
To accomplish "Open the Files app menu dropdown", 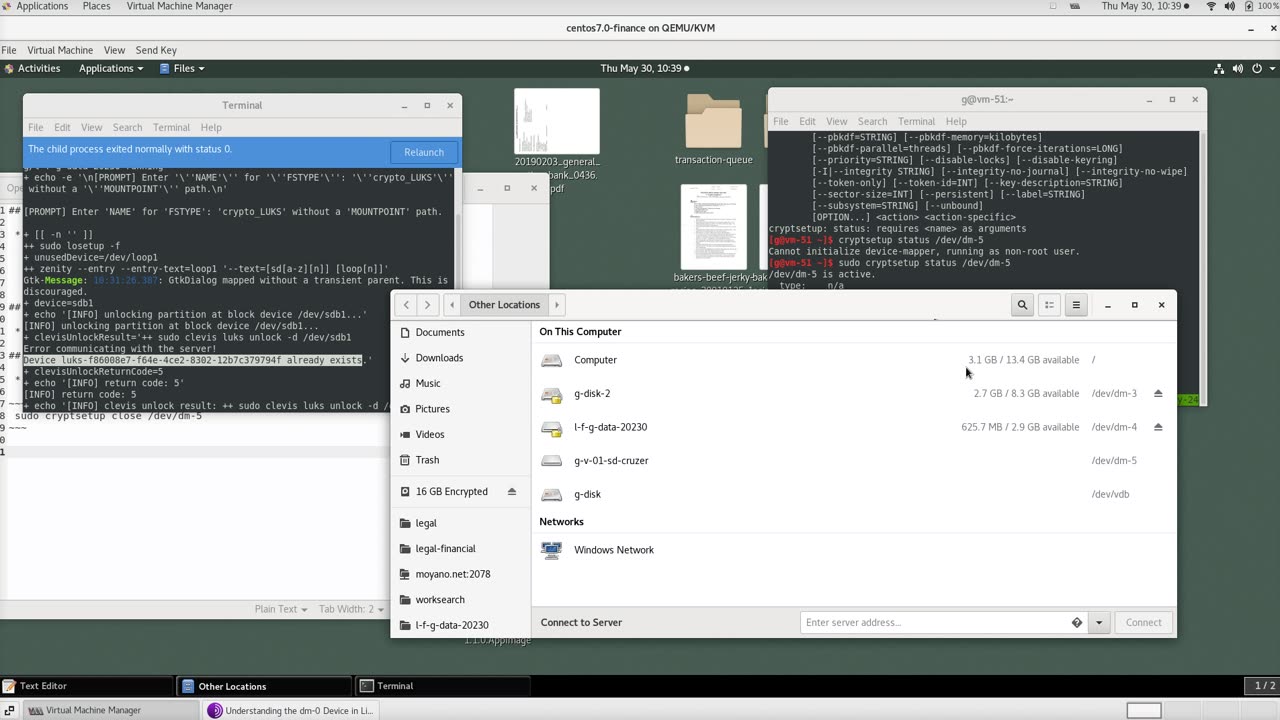I will pyautogui.click(x=182, y=69).
